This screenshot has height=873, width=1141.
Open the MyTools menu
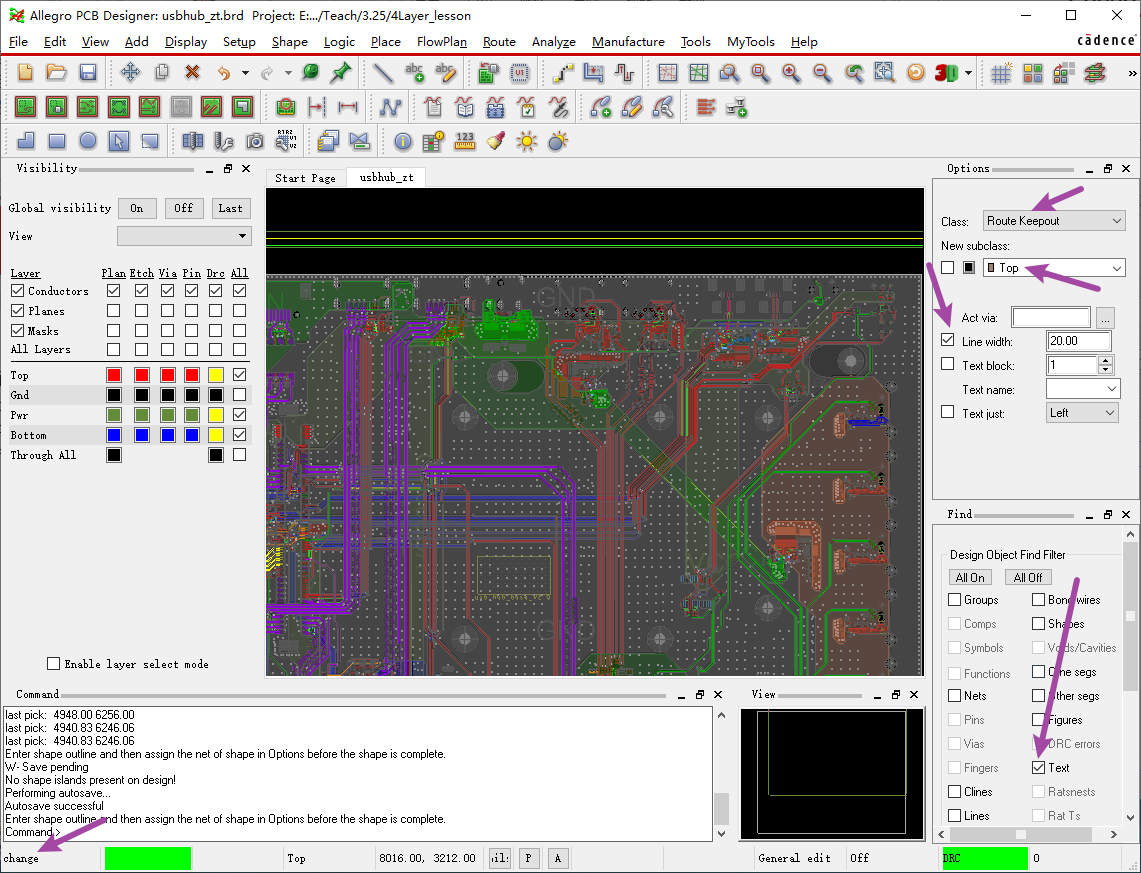[x=750, y=41]
